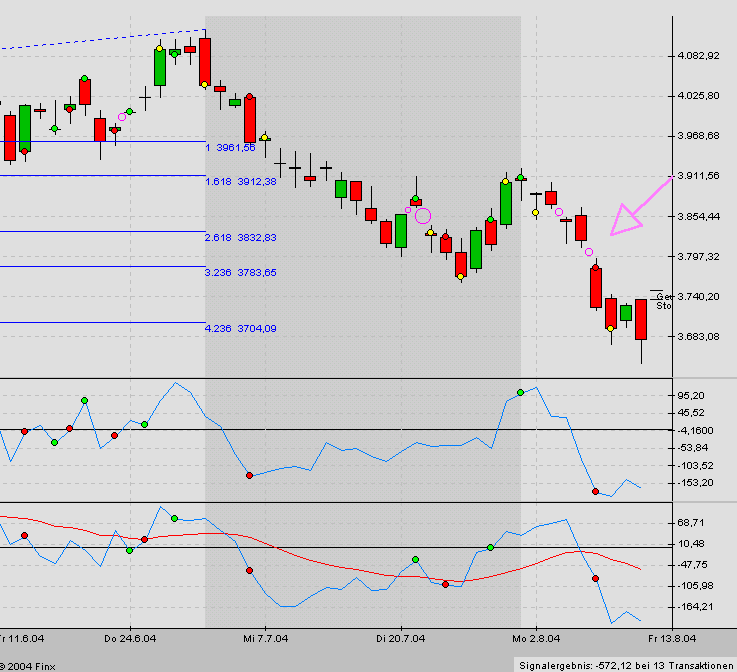Click the -4,1600 indicator axis value

click(697, 430)
